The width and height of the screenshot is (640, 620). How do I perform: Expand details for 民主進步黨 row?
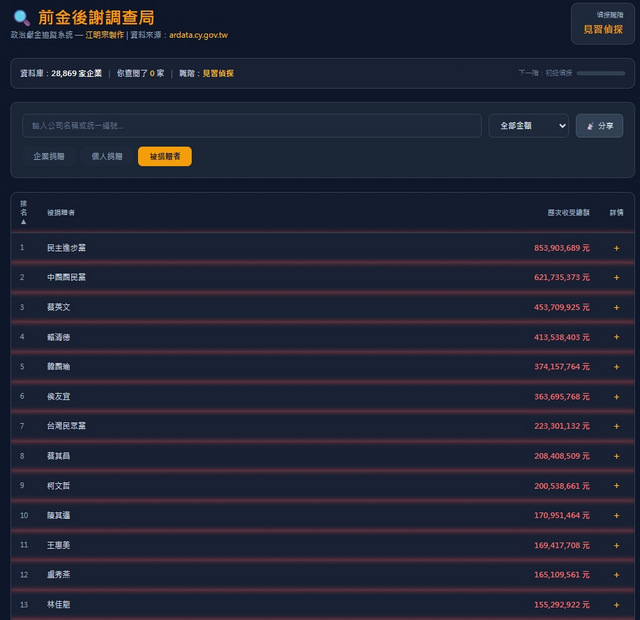616,247
